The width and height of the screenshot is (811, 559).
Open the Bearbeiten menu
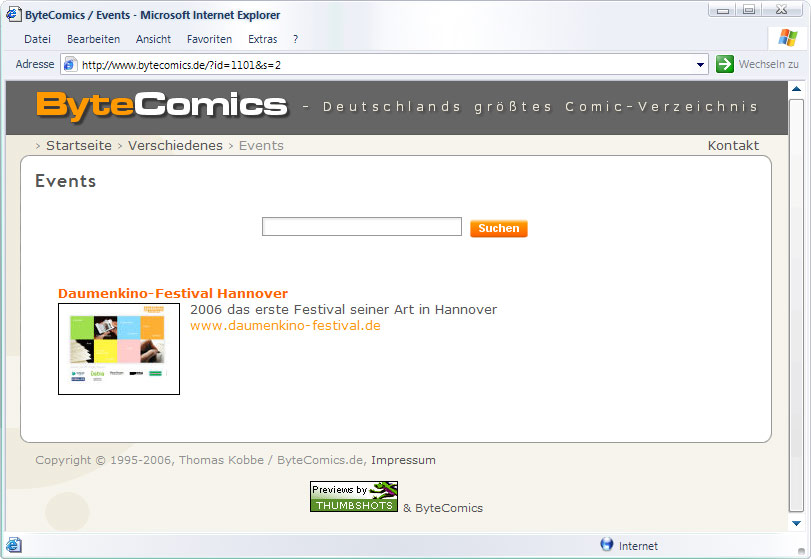(x=93, y=39)
